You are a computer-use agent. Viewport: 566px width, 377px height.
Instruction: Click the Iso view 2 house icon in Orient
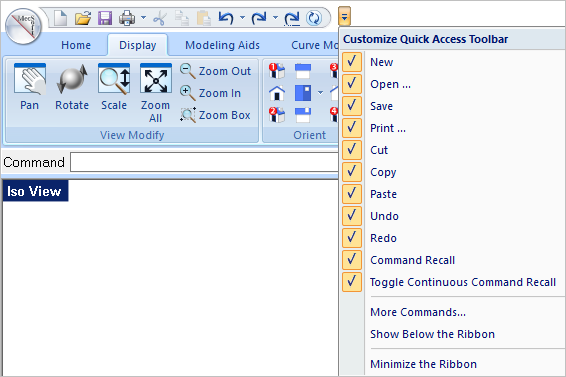[277, 115]
